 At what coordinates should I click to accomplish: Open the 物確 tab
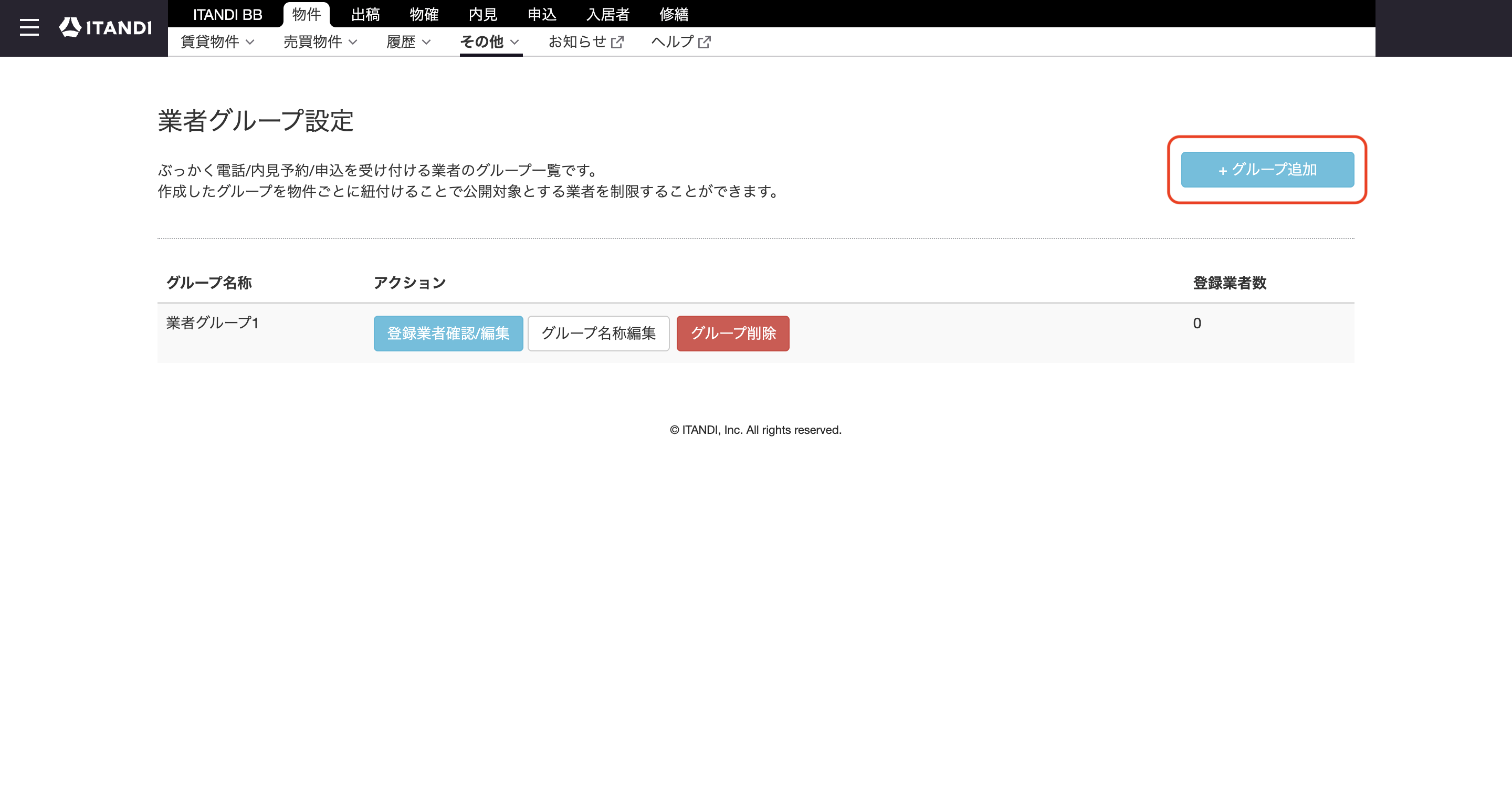pos(424,14)
